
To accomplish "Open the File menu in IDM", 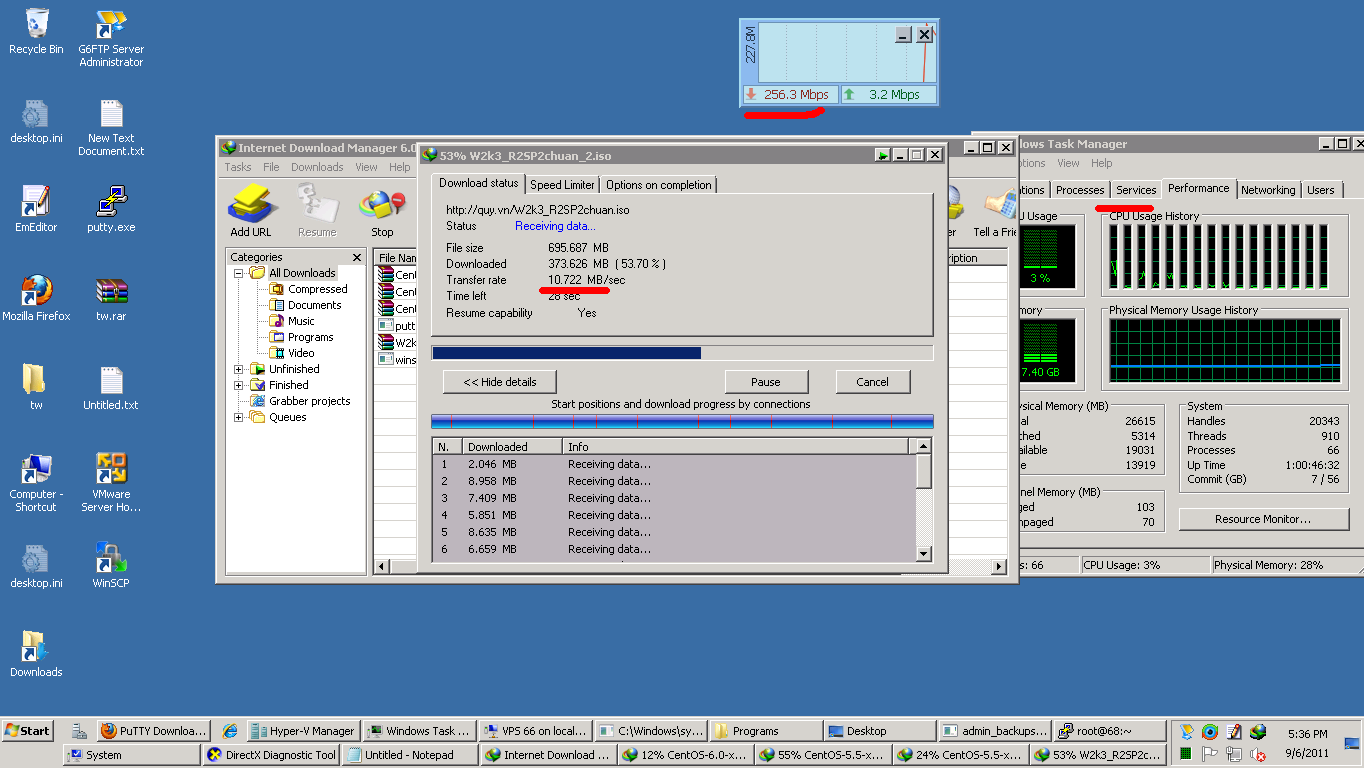I will click(x=271, y=167).
